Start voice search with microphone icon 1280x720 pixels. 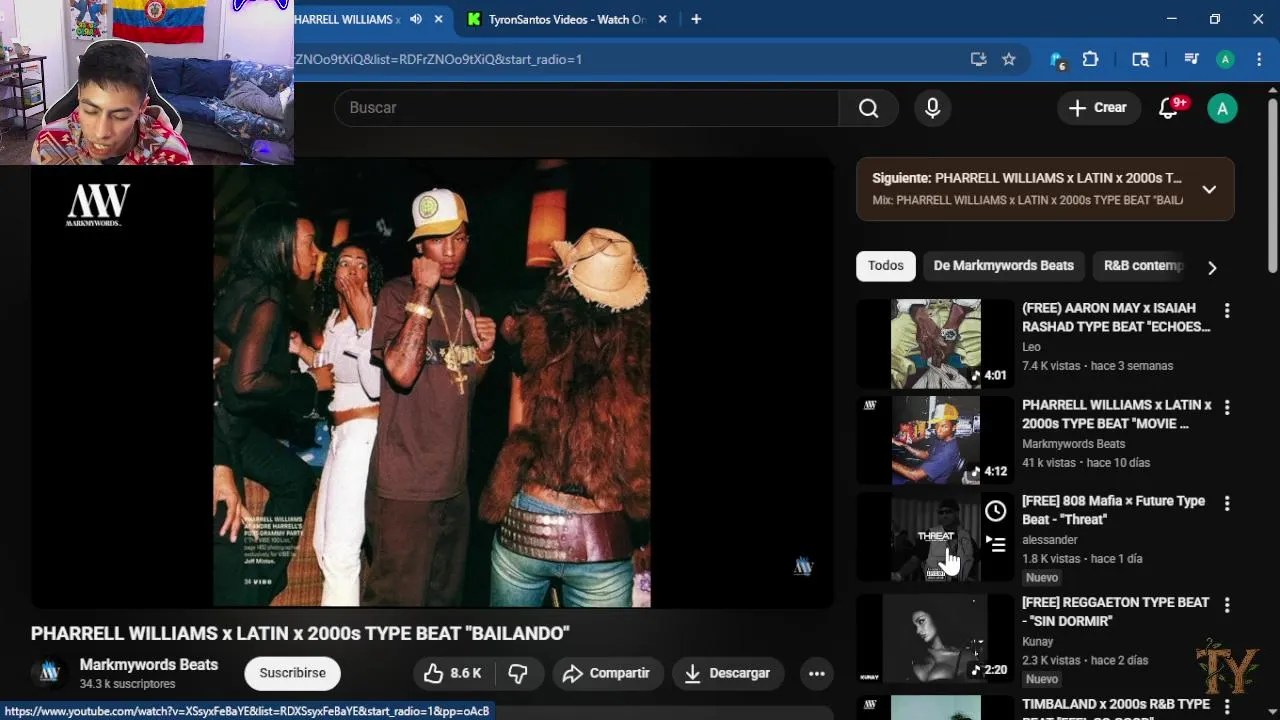click(932, 108)
